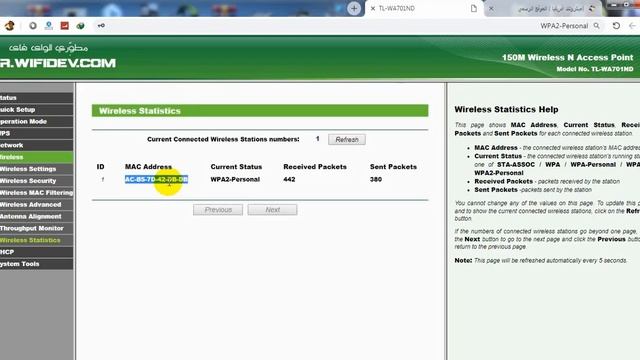Click the ID column header

(100, 167)
